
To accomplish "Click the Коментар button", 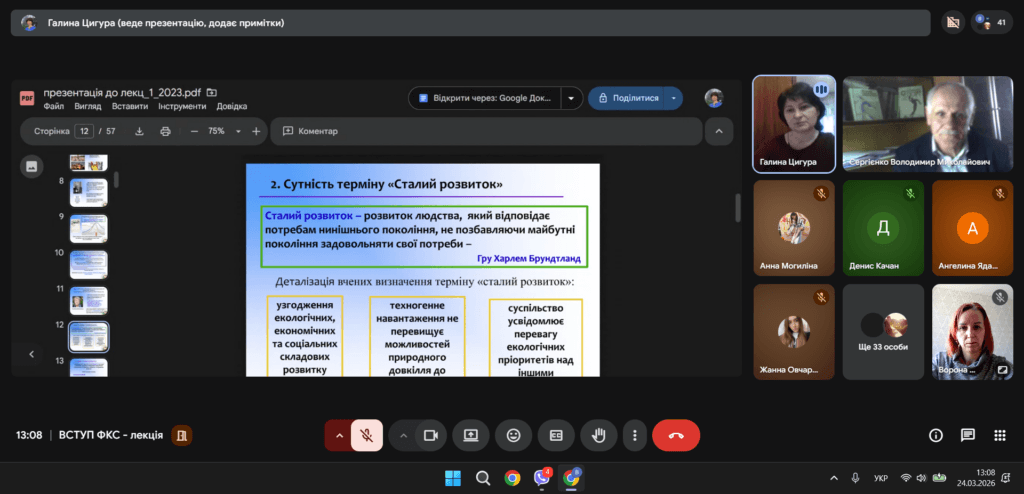I will coord(311,131).
